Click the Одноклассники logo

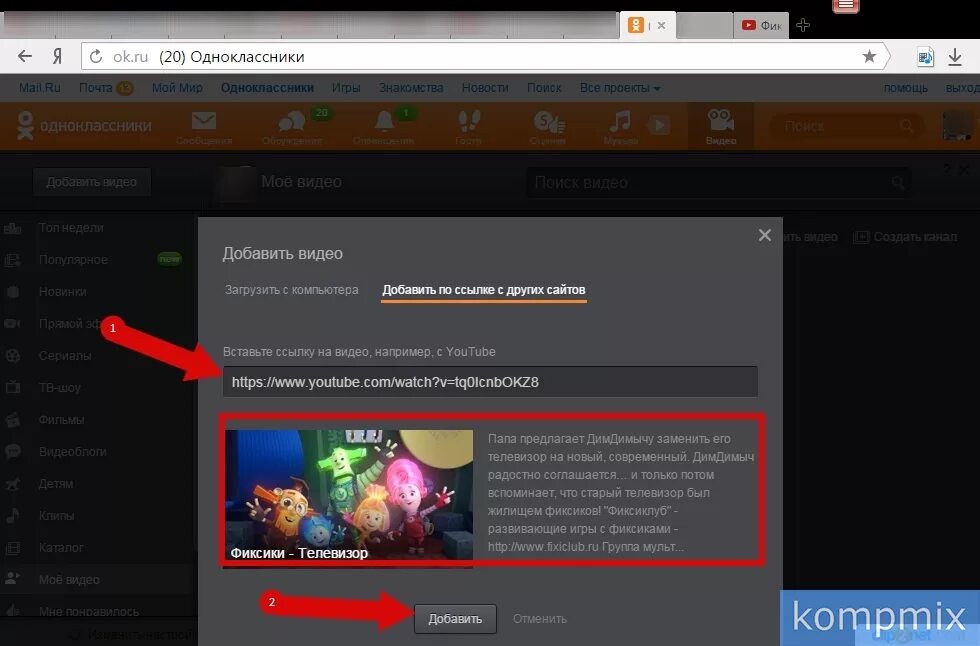(84, 126)
